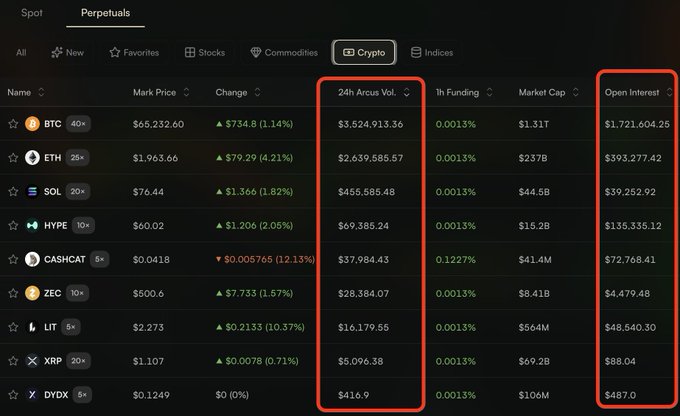Screen dimensions: 680x416
Task: Click the DYDX 5× leverage badge
Action: point(82,395)
